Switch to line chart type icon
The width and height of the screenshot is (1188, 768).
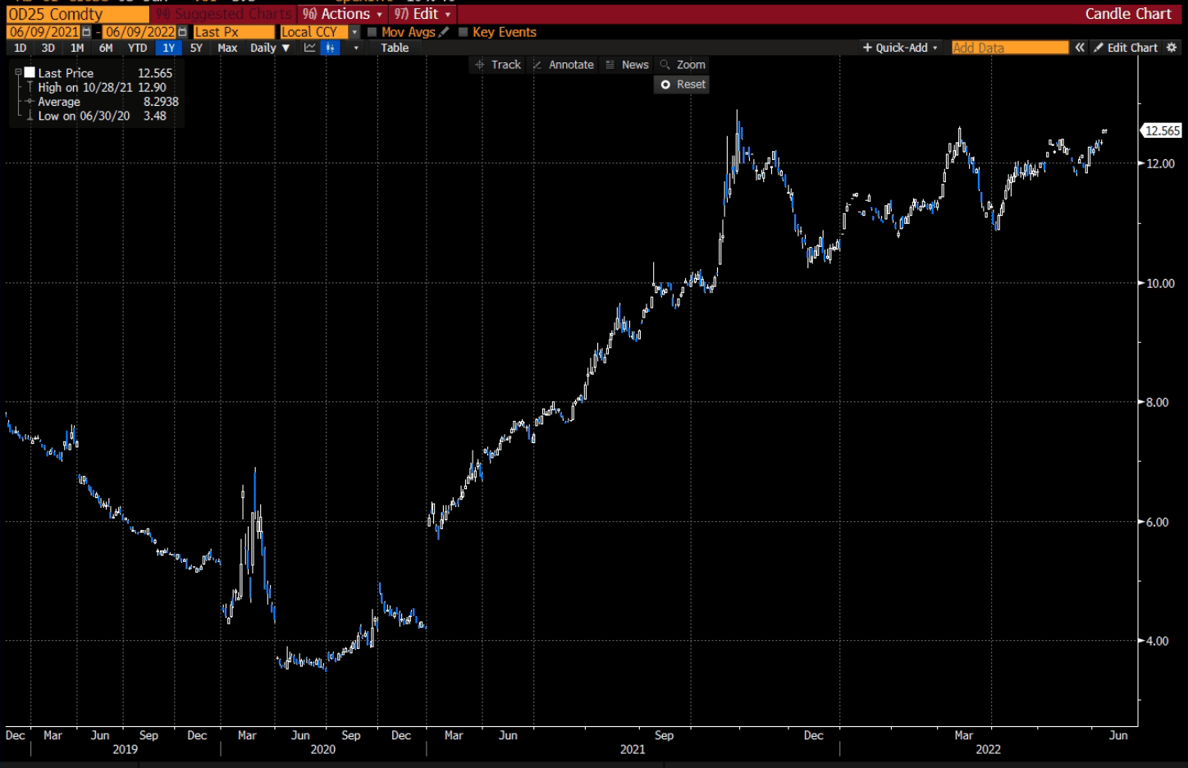click(310, 48)
